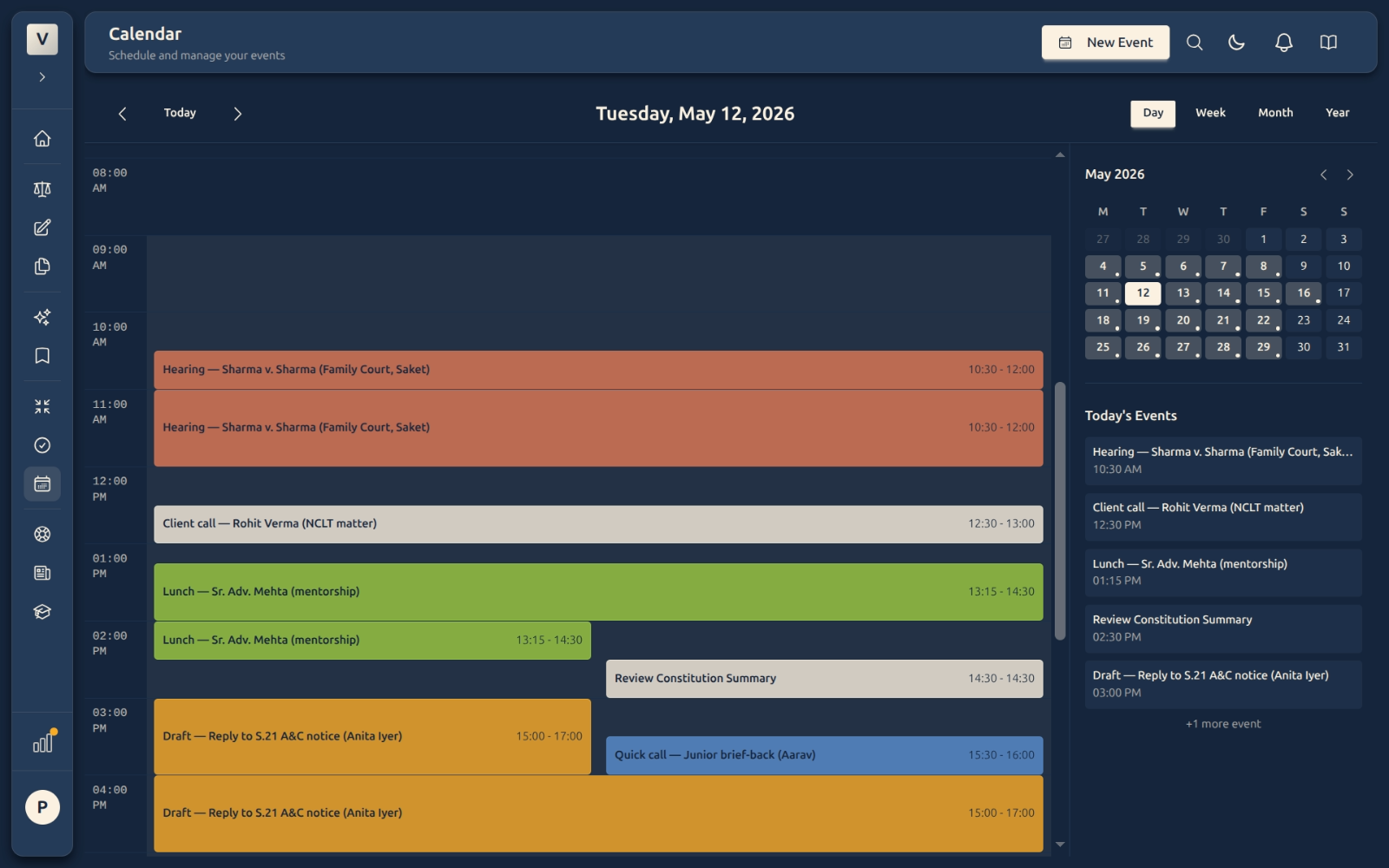Screen dimensions: 1389x868
Task: Select May 25 in mini calendar
Action: (1103, 347)
